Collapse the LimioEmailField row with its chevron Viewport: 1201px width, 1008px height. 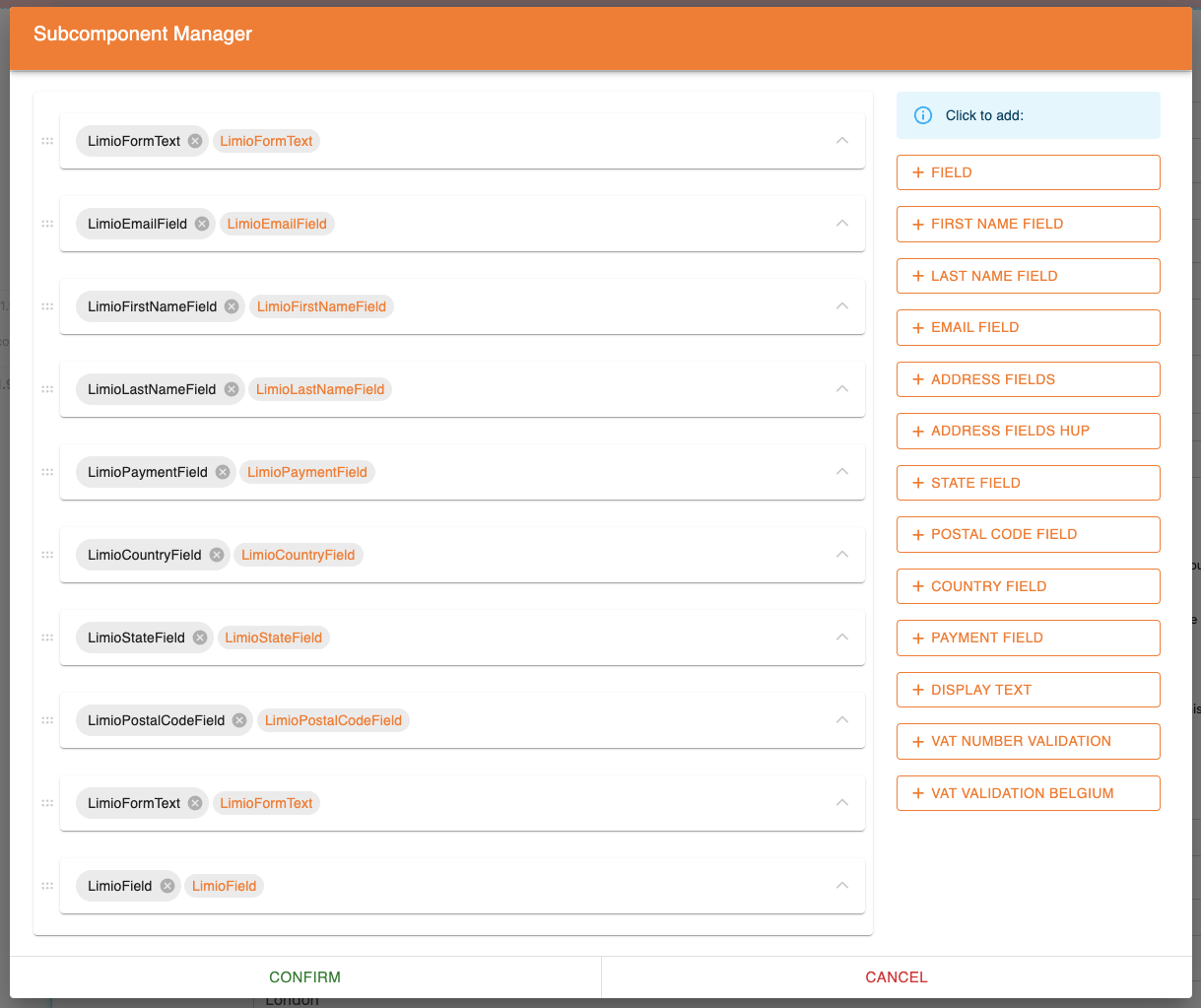pyautogui.click(x=842, y=224)
